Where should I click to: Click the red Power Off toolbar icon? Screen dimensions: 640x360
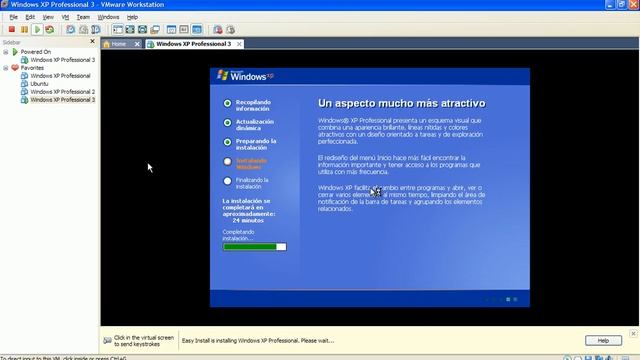(12, 29)
